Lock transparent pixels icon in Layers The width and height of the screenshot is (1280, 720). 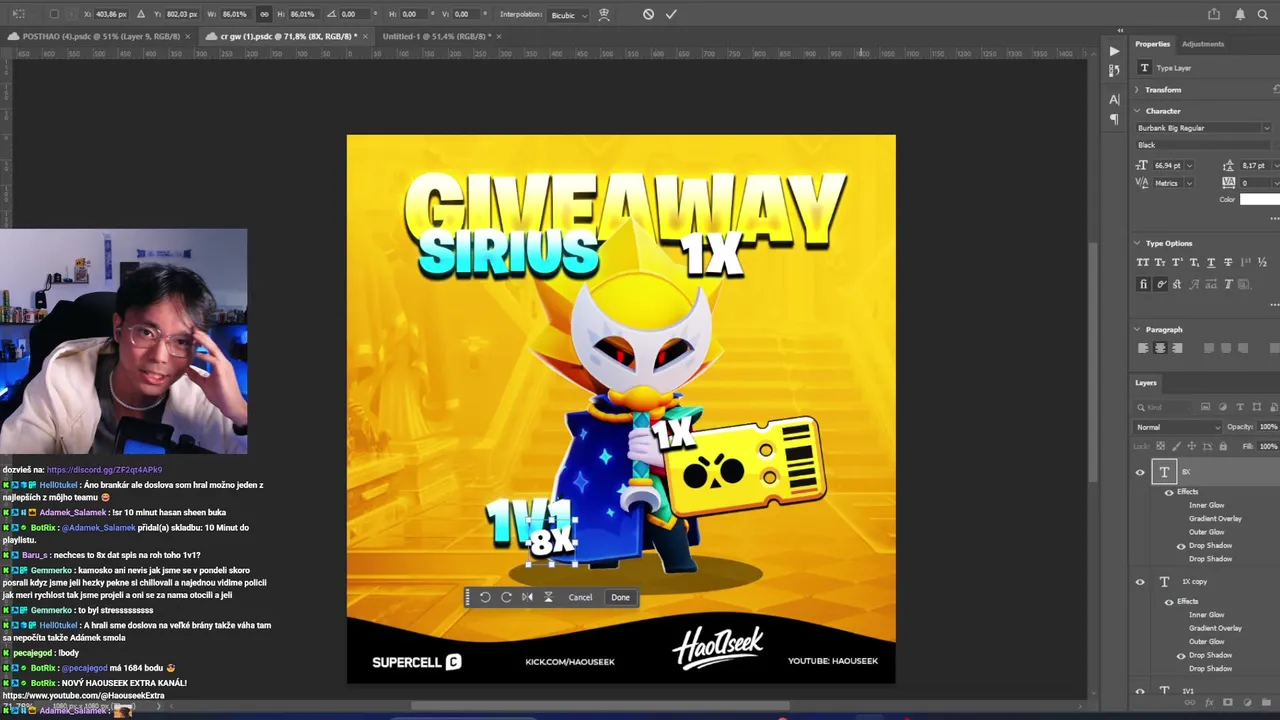[x=1160, y=446]
